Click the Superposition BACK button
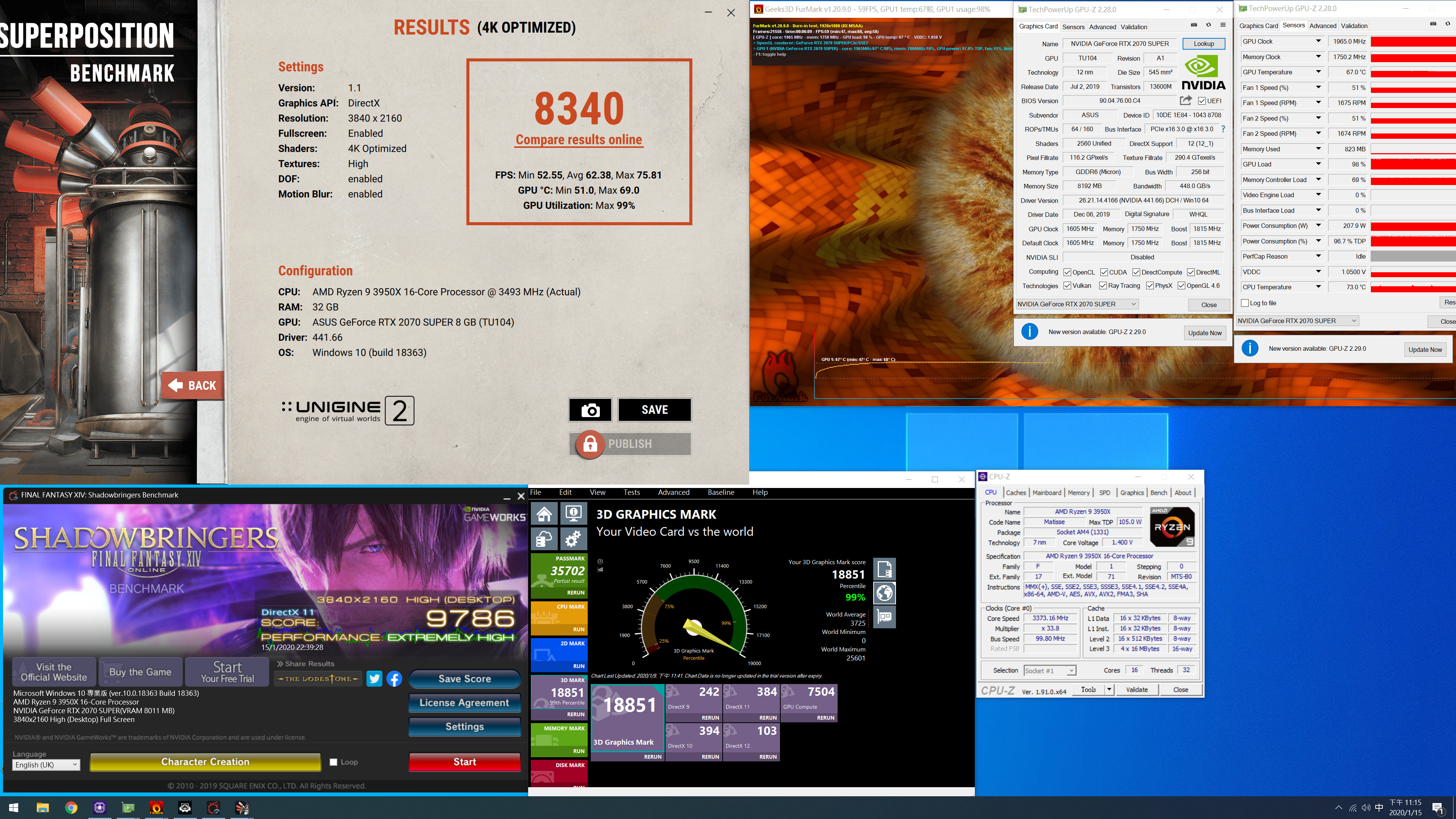1456x819 pixels. click(x=193, y=386)
